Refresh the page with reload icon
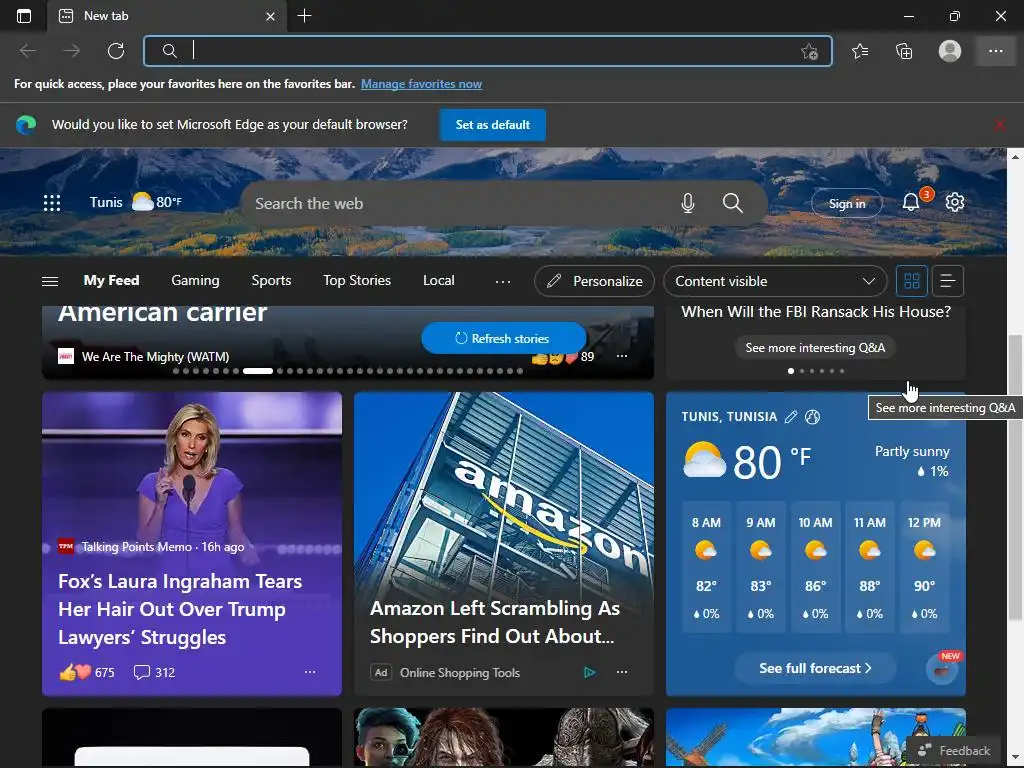 coord(116,51)
